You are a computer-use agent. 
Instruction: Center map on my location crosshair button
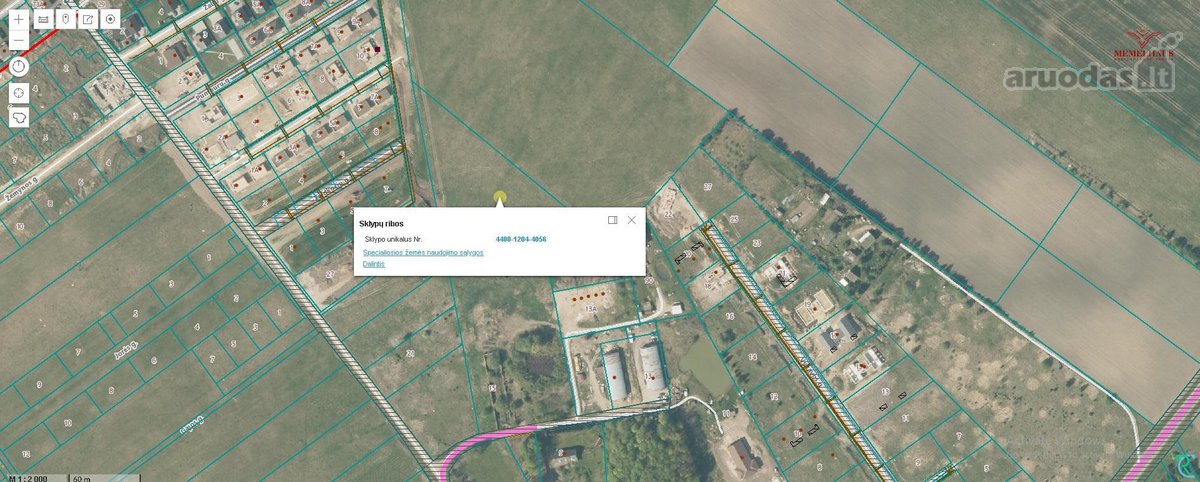tap(19, 93)
